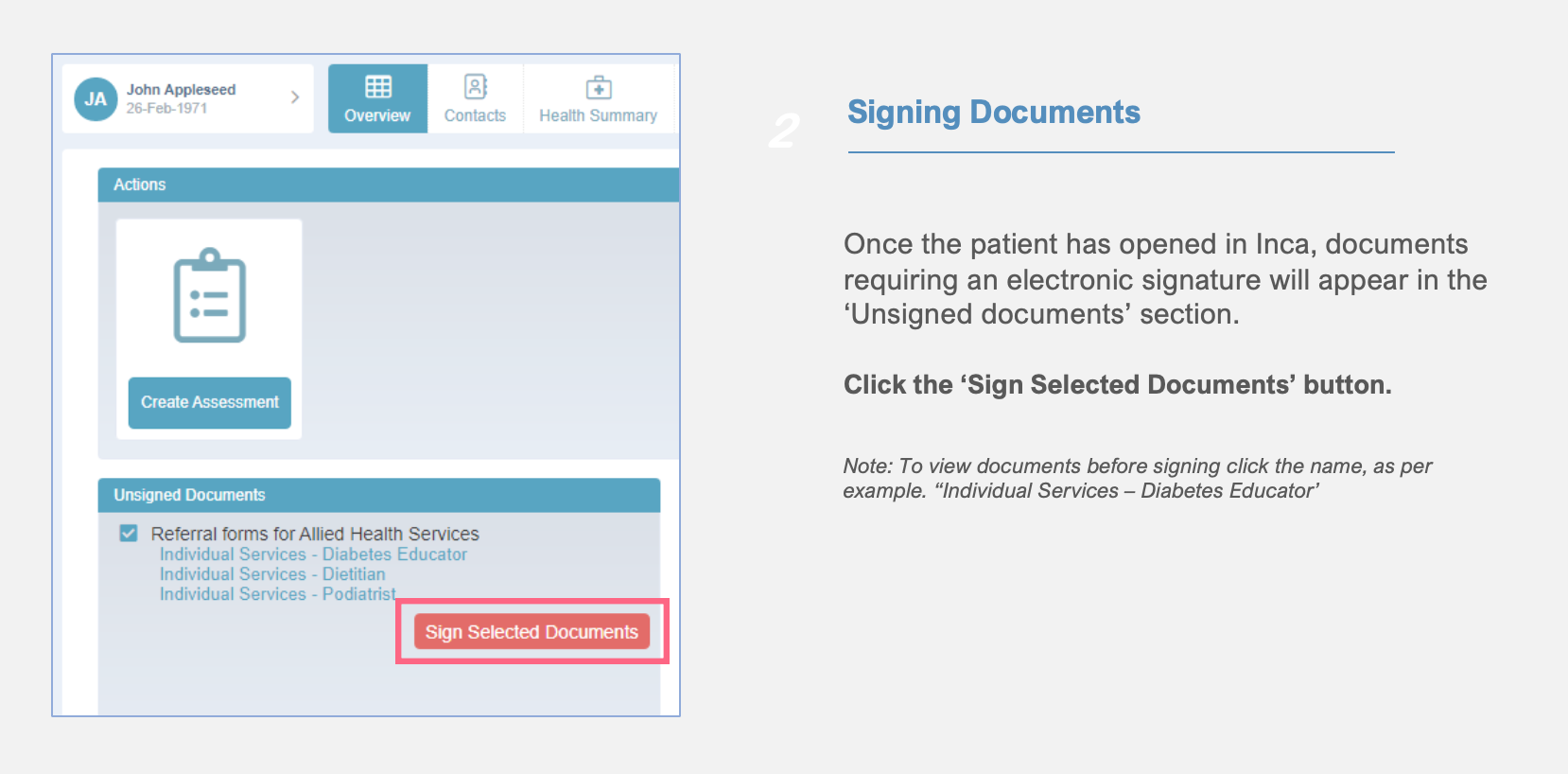Click Sign Selected Documents button
Viewport: 1568px width, 774px height.
[x=531, y=631]
